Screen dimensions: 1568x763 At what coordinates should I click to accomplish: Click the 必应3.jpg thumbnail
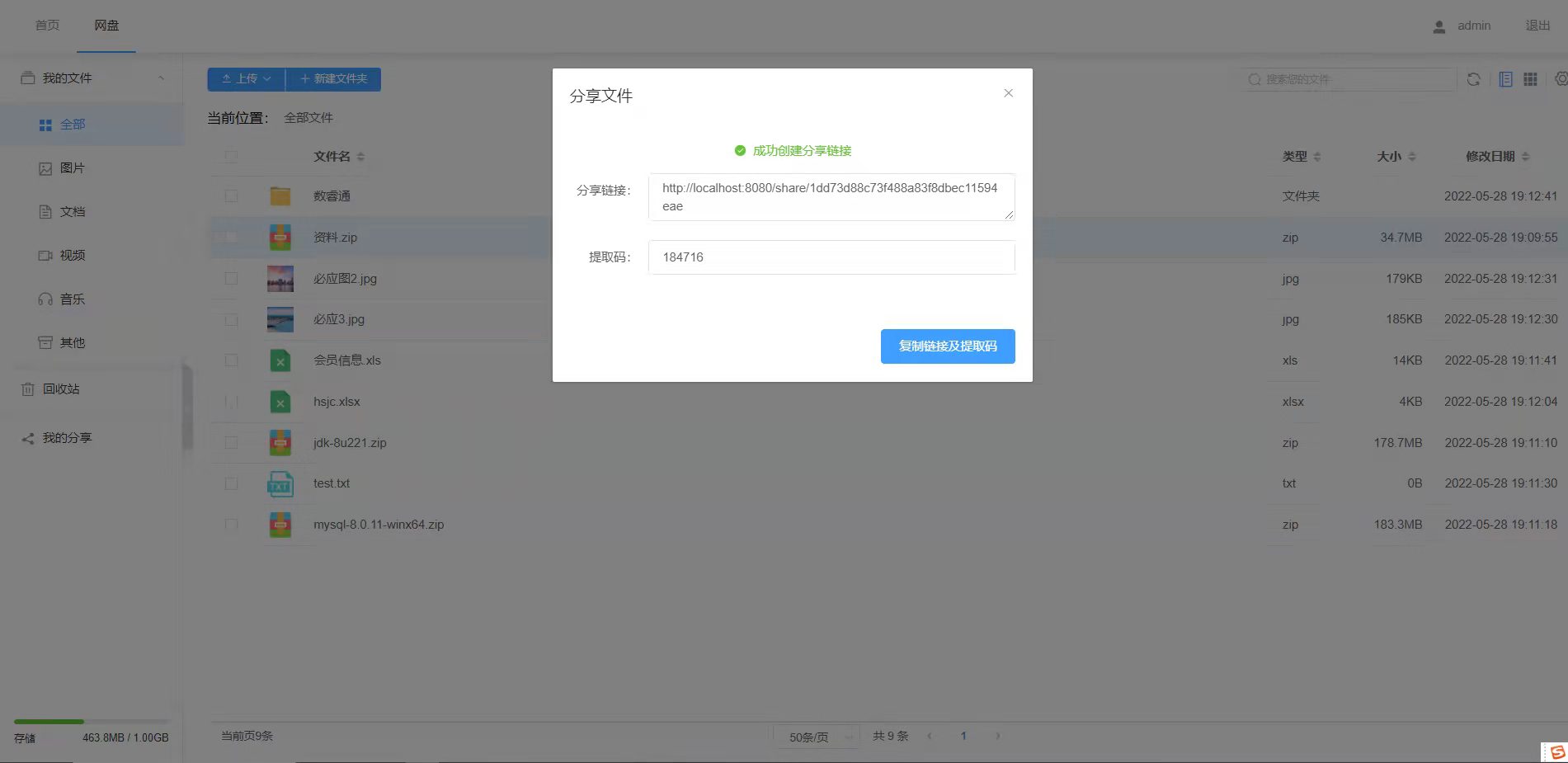click(280, 319)
